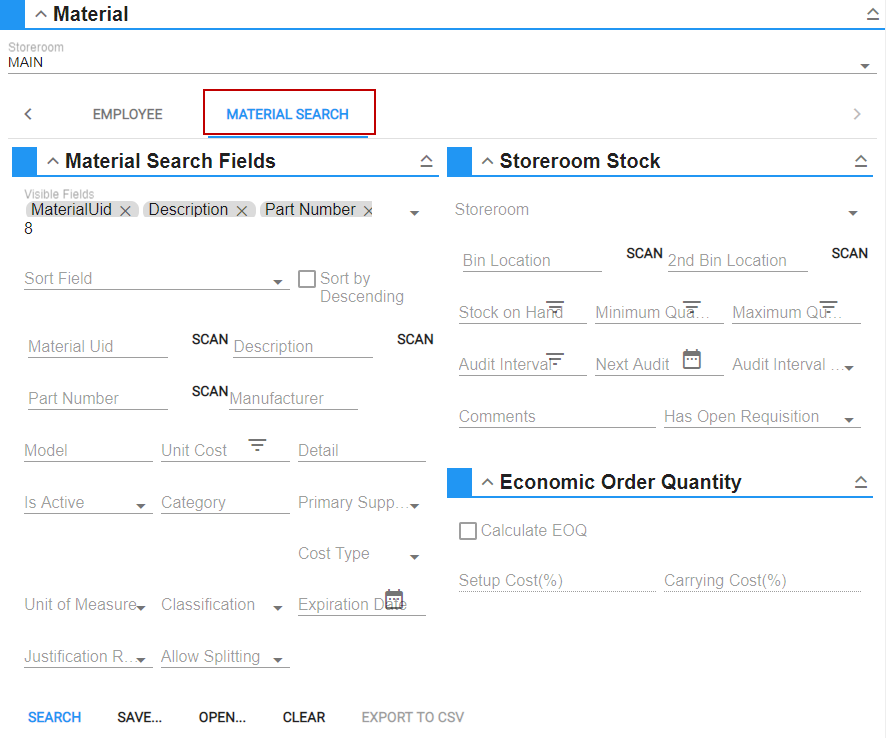
Task: Click the Audit Interval filter icon
Action: point(555,359)
